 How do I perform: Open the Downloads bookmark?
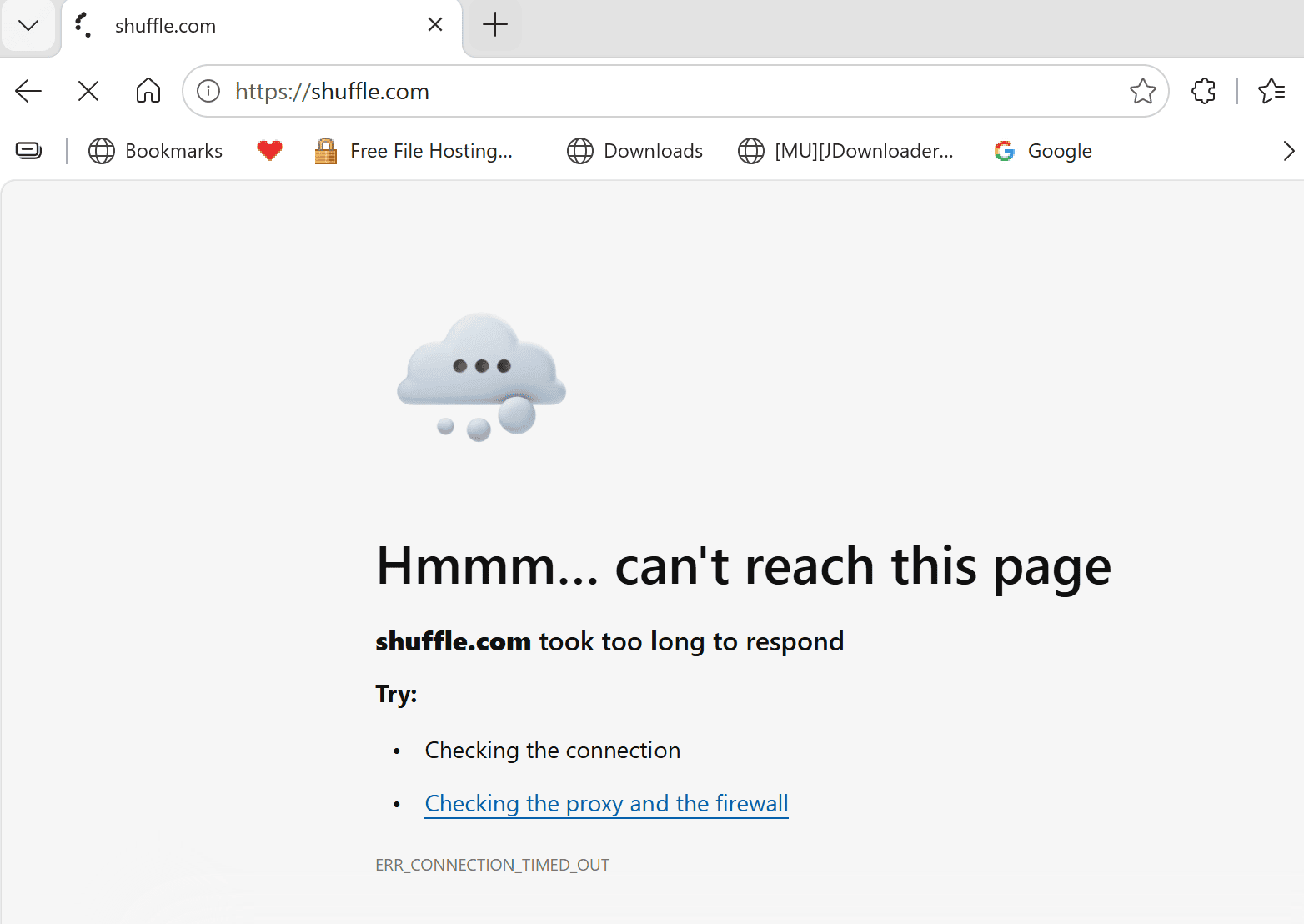click(x=635, y=151)
